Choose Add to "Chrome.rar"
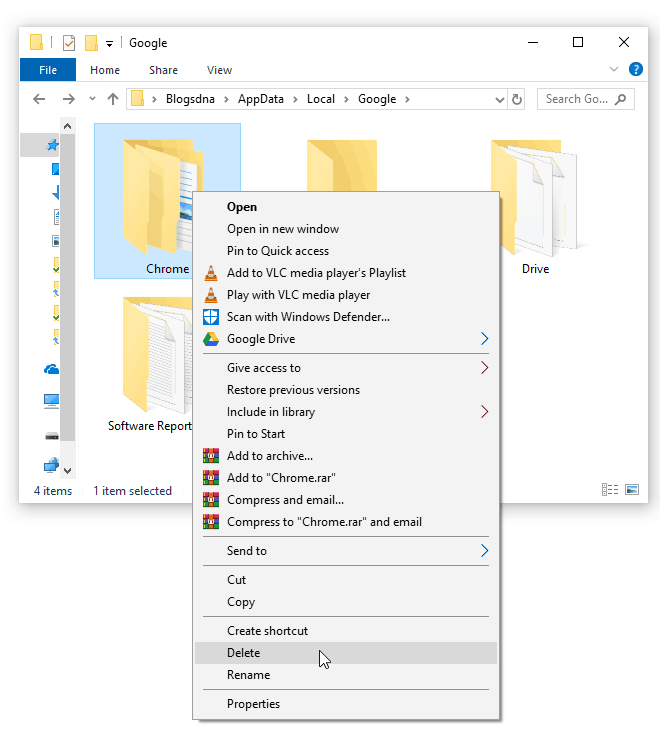Viewport: 660px width, 732px height. pyautogui.click(x=346, y=478)
